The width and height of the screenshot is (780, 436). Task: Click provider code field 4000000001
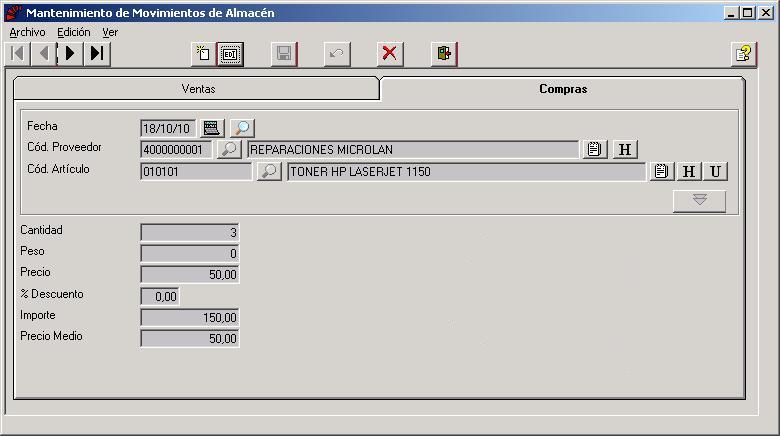coord(176,150)
